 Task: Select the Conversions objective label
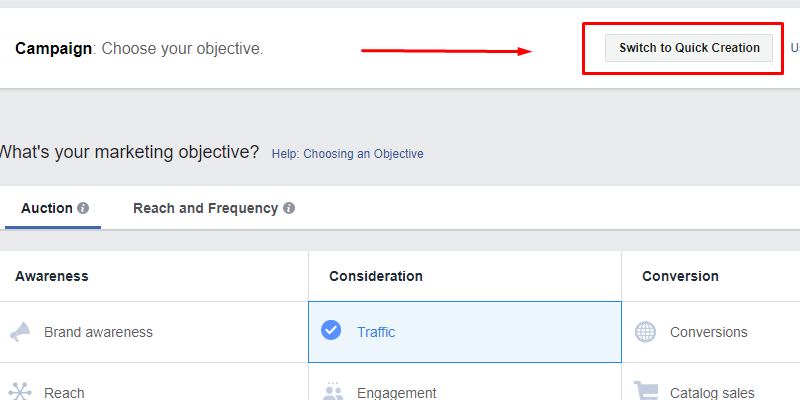tap(709, 332)
